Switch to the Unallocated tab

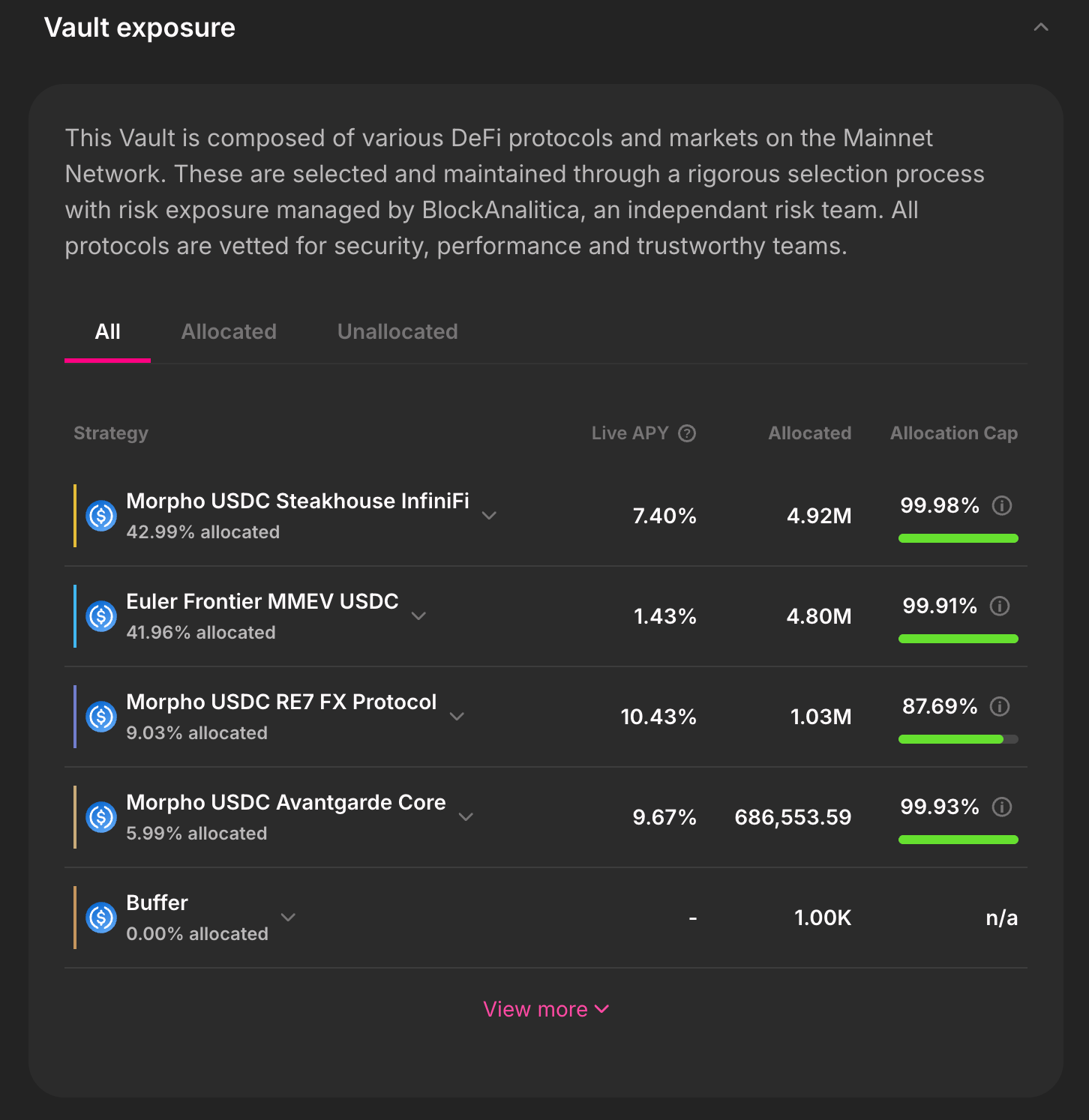pos(397,332)
